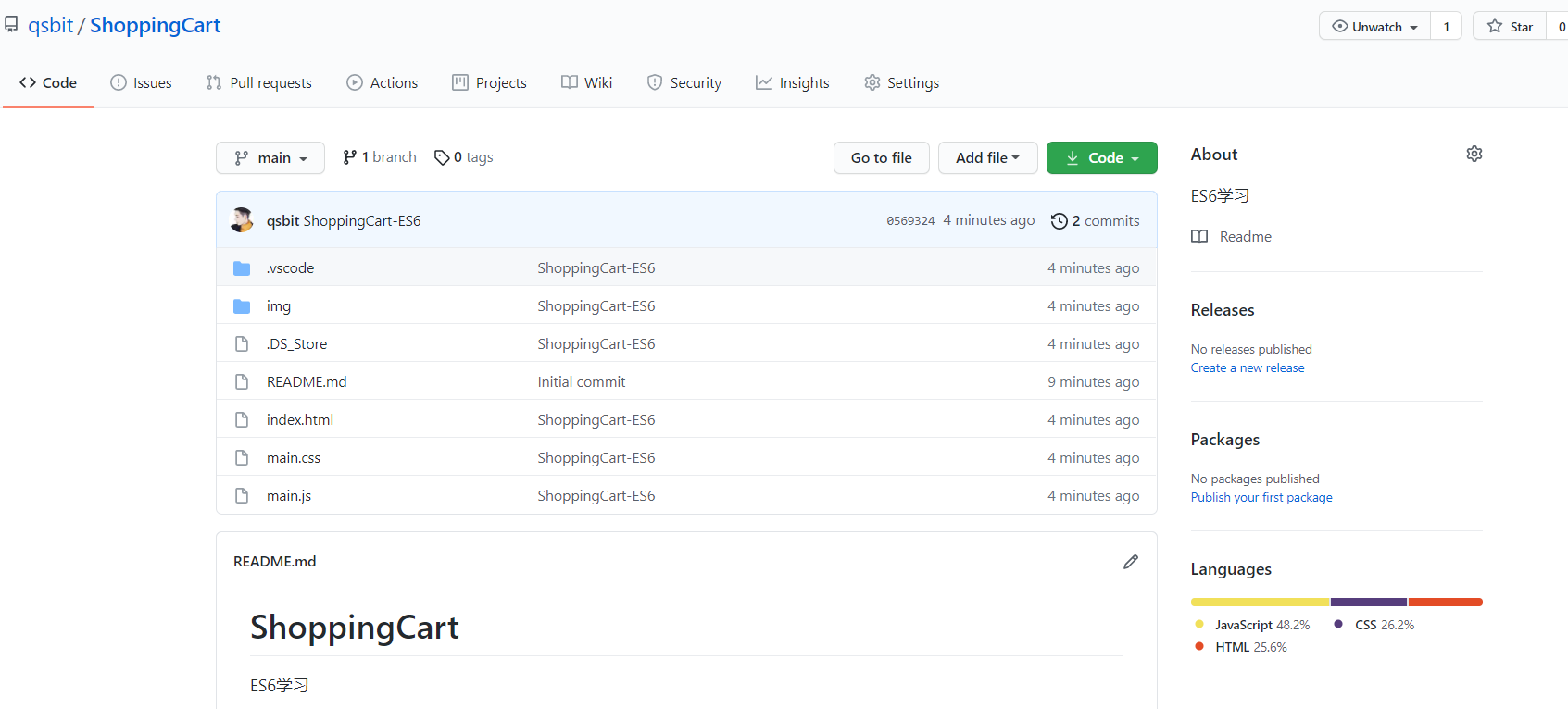Open the Packages heading link
This screenshot has width=1568, height=709.
pos(1225,440)
